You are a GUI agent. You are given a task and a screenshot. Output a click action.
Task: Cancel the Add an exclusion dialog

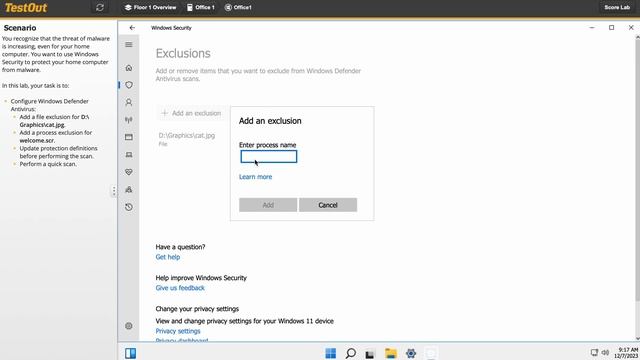pos(328,205)
